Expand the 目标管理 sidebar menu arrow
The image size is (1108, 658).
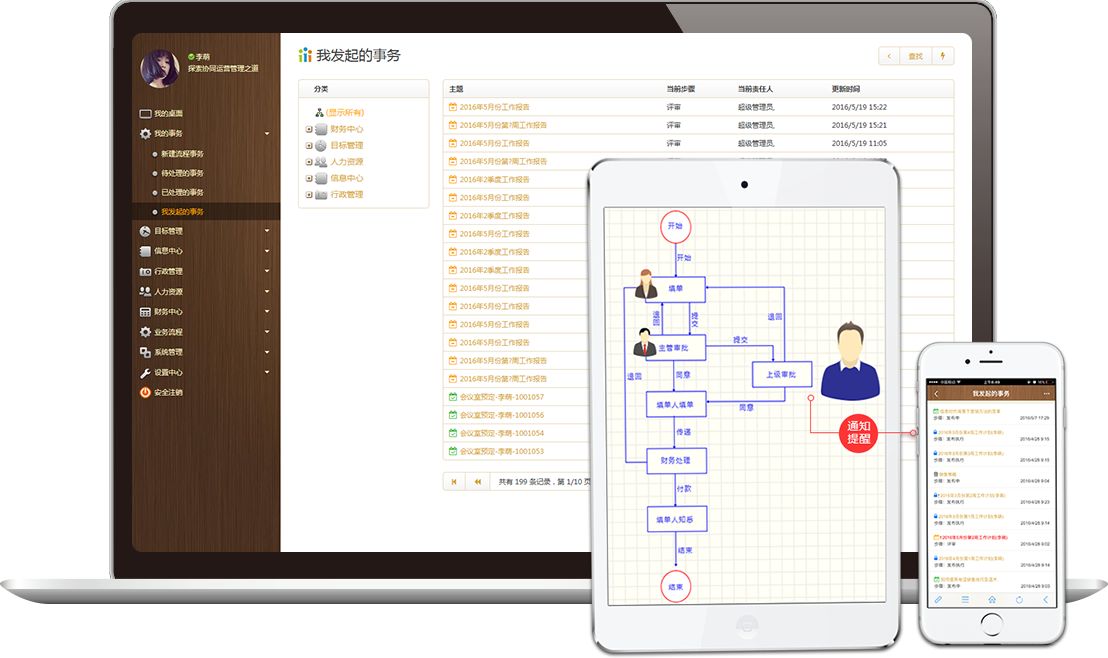[x=267, y=231]
